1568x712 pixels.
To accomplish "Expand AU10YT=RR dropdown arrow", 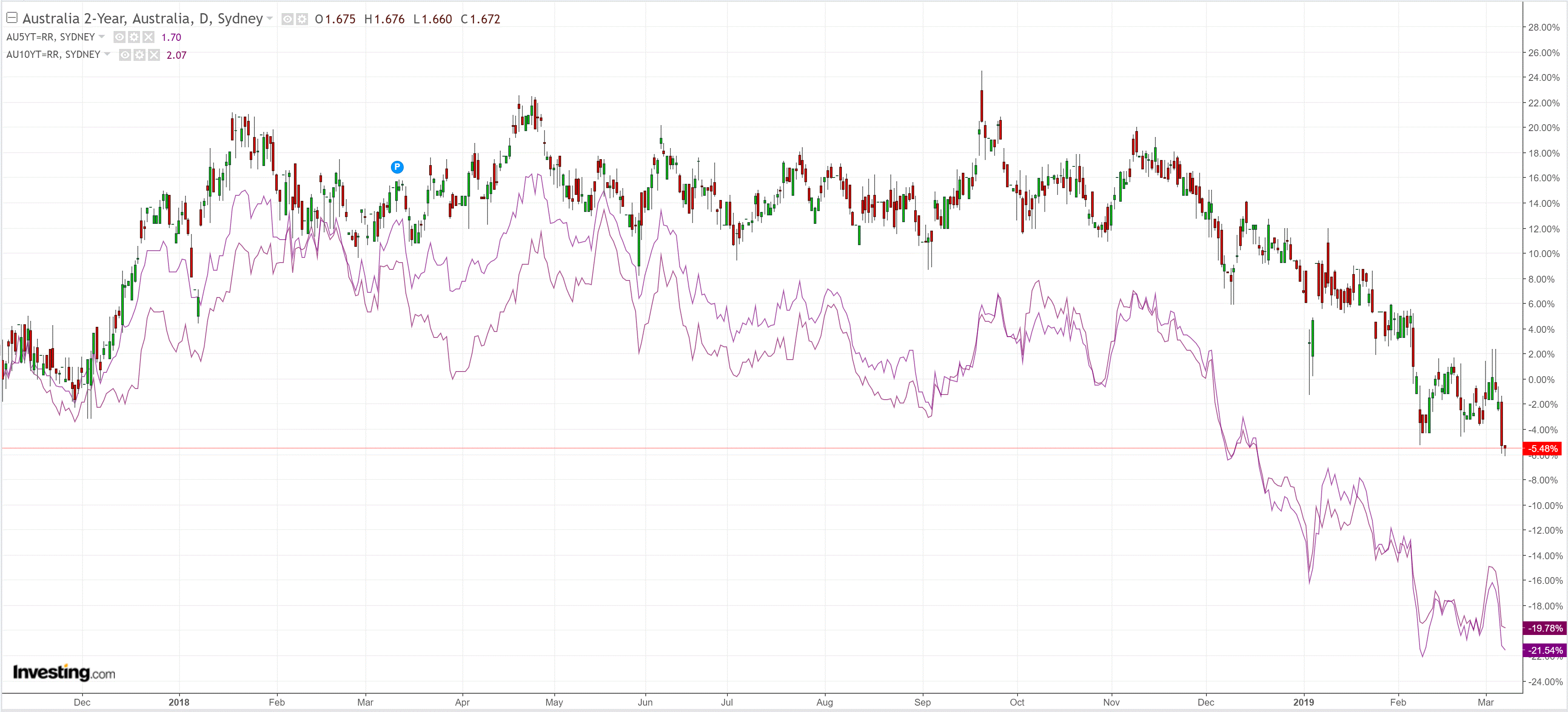I will 107,54.
